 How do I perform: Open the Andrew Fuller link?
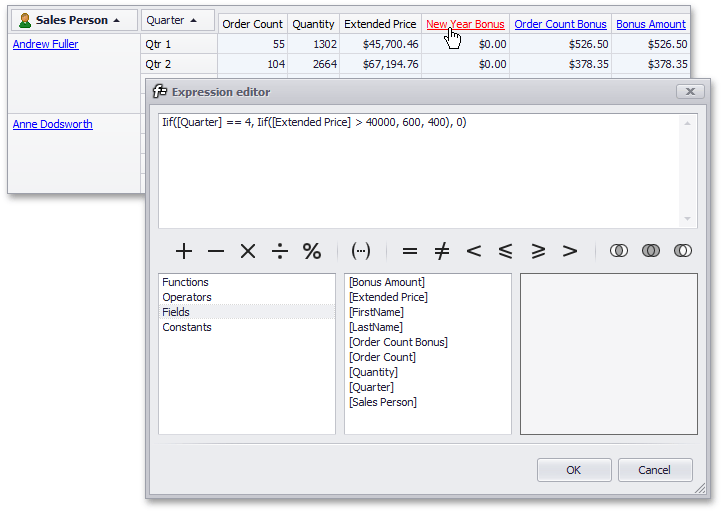pyautogui.click(x=45, y=44)
